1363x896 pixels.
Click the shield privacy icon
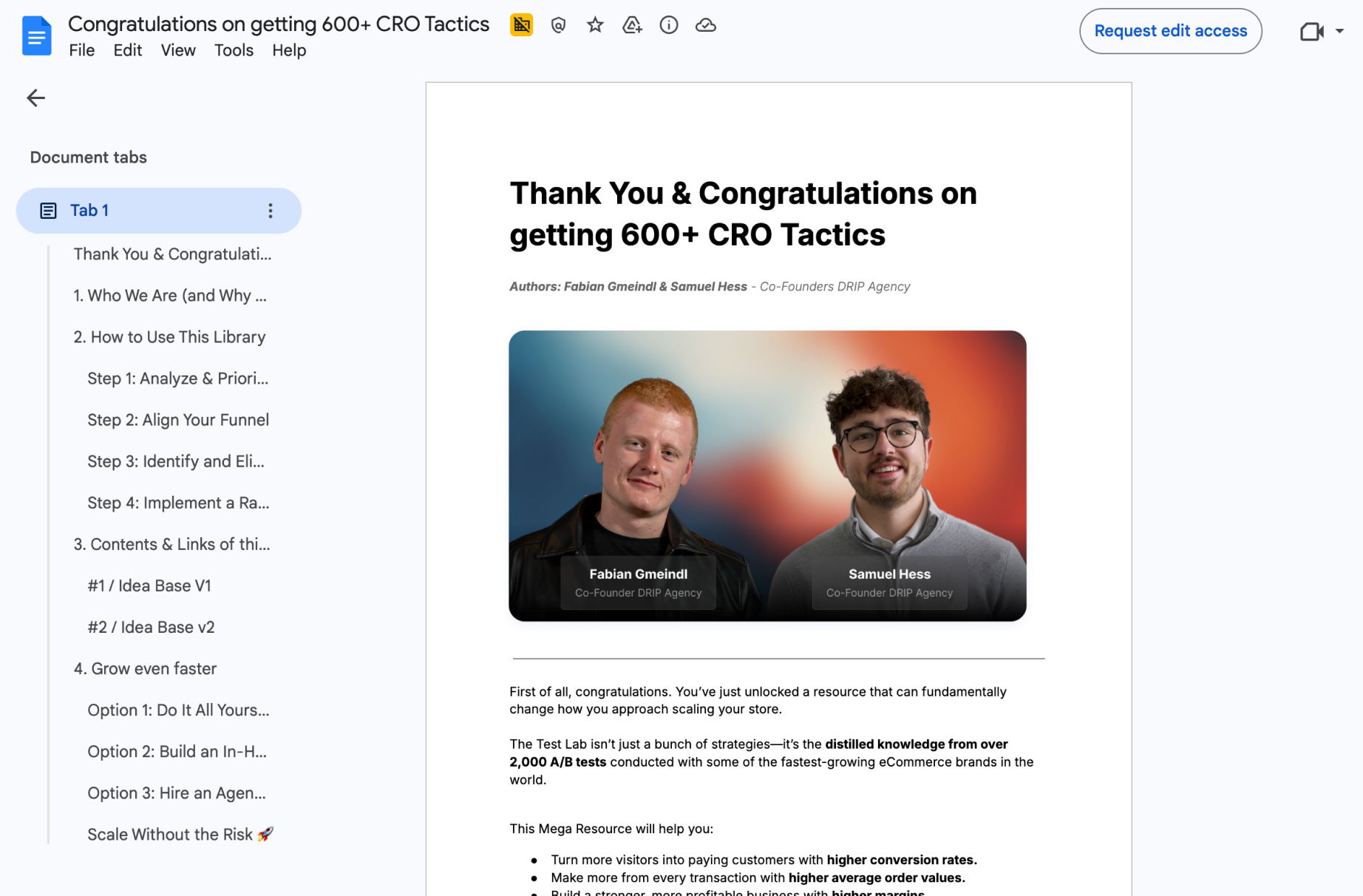pyautogui.click(x=558, y=25)
